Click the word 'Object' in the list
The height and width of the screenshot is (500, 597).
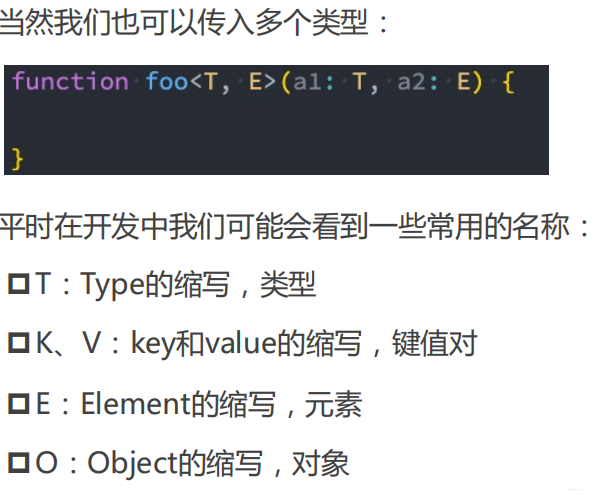coord(132,463)
